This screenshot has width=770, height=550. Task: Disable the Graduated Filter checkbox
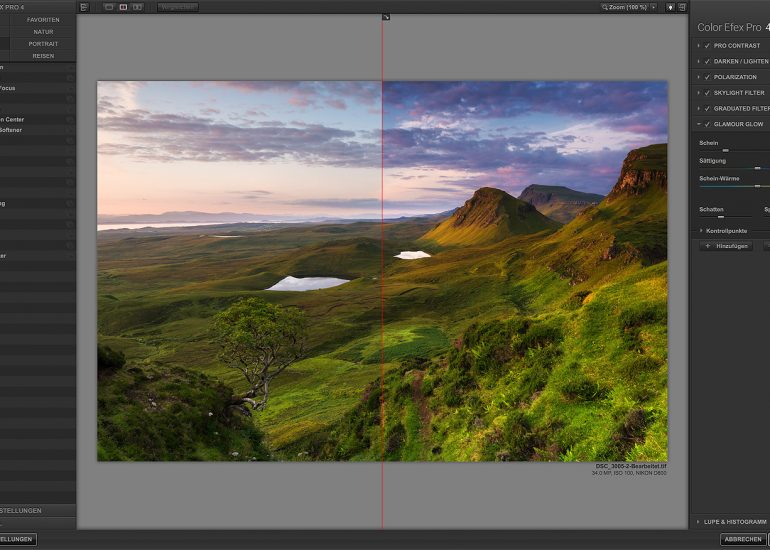pyautogui.click(x=707, y=109)
